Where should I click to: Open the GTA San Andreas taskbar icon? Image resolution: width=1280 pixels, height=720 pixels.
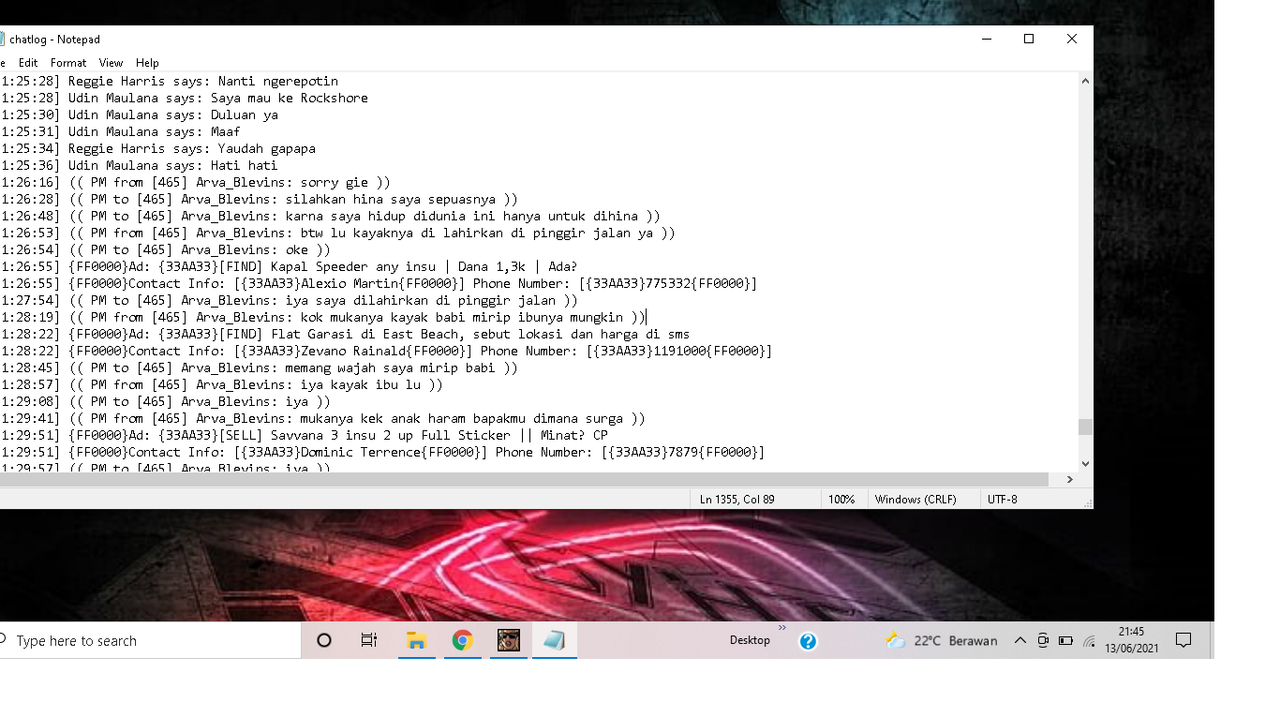pyautogui.click(x=509, y=641)
